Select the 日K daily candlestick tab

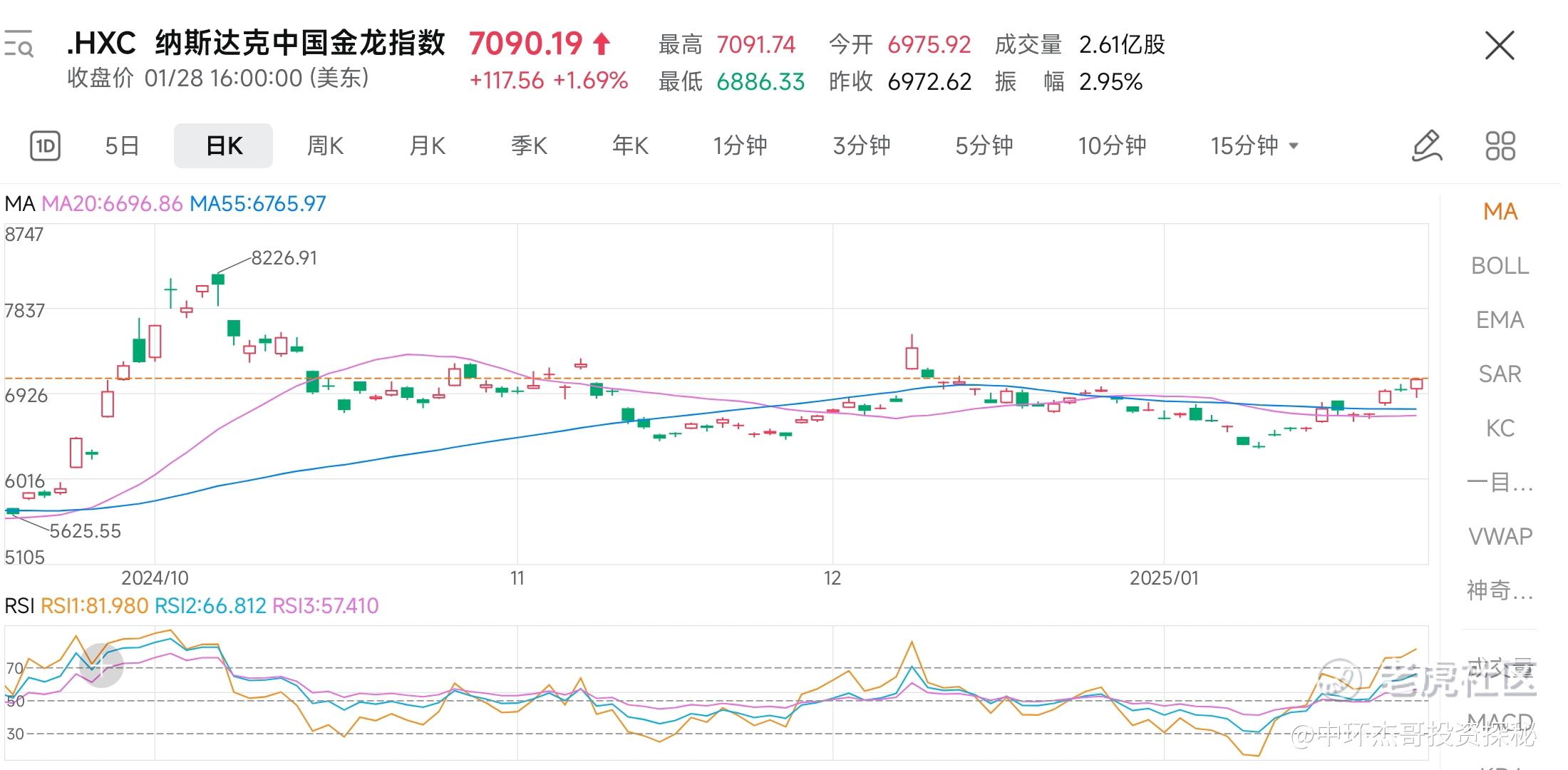pos(223,146)
